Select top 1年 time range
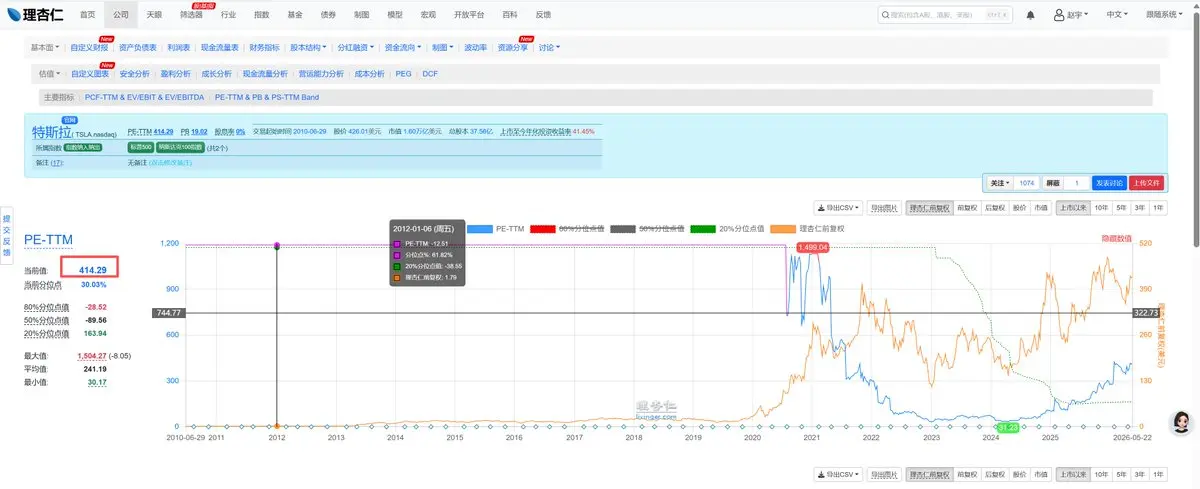Image resolution: width=1200 pixels, height=489 pixels. [x=1158, y=208]
